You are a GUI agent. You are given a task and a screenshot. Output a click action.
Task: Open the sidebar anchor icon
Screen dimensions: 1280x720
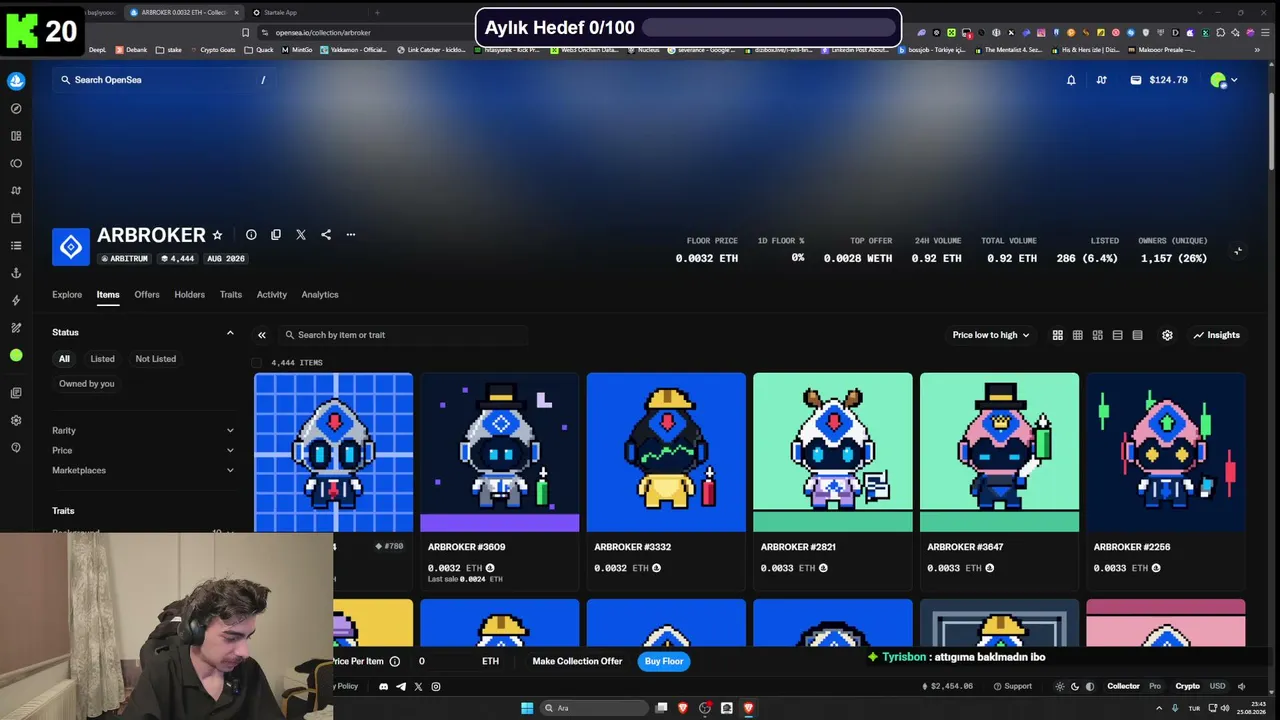coord(16,273)
